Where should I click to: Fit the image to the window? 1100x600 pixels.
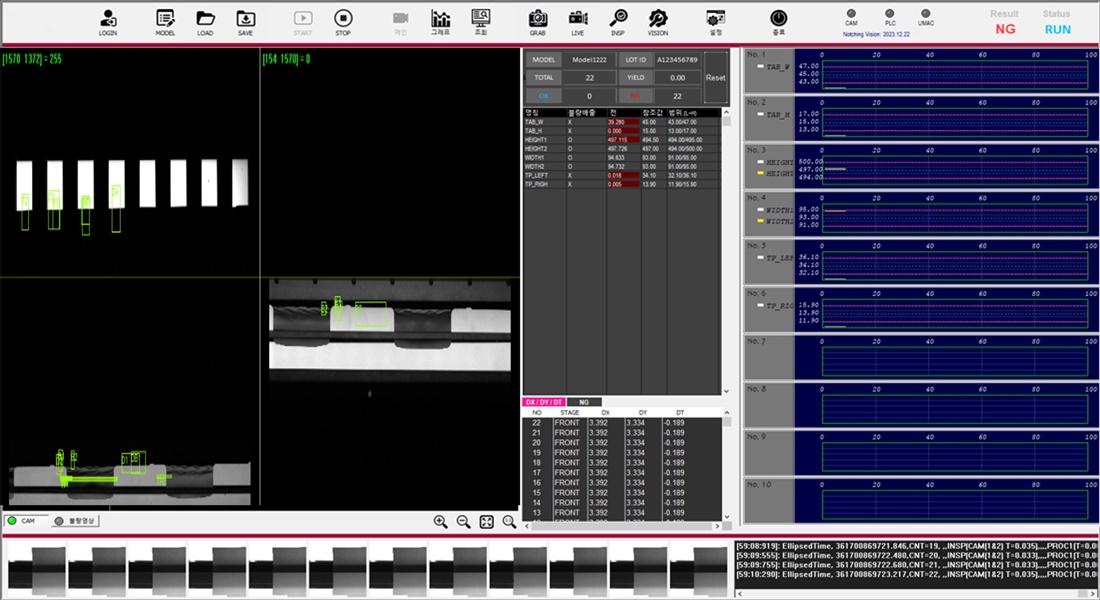click(x=486, y=521)
